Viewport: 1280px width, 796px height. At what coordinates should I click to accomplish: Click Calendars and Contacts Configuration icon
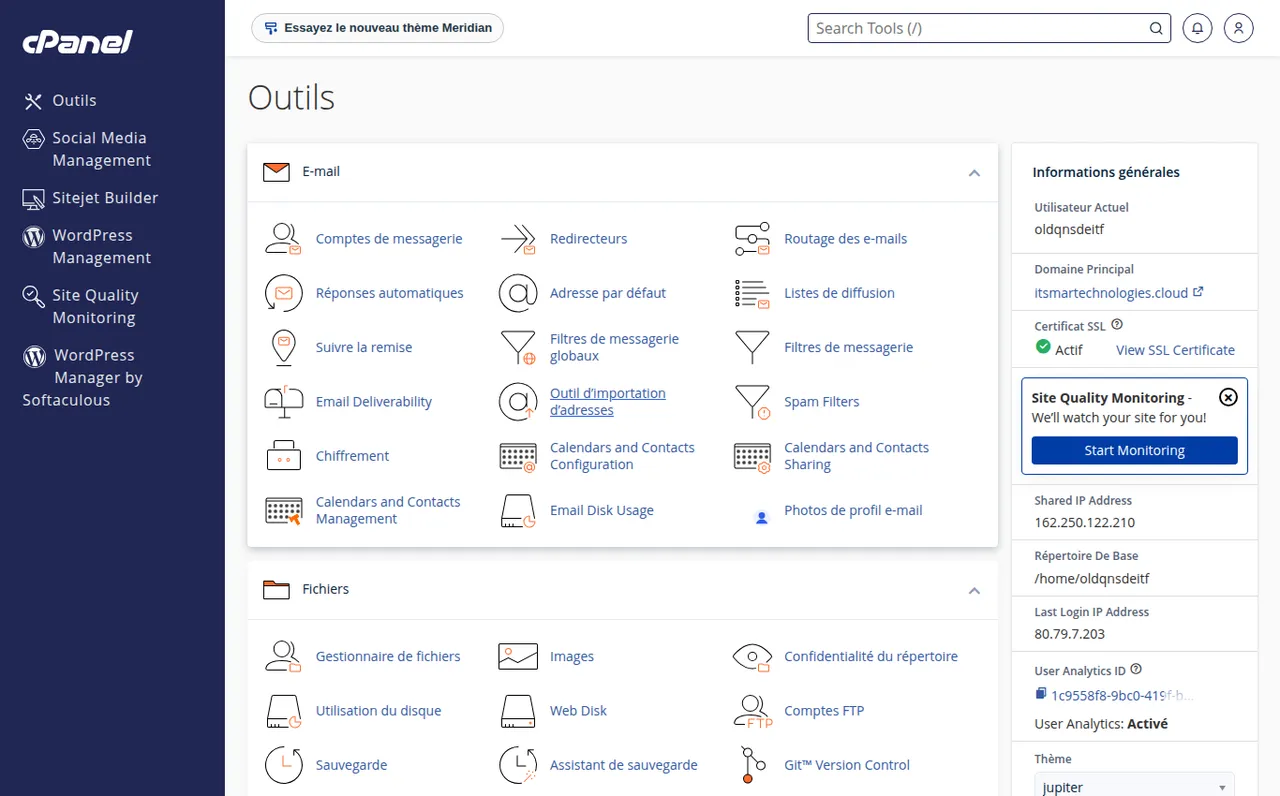tap(518, 456)
